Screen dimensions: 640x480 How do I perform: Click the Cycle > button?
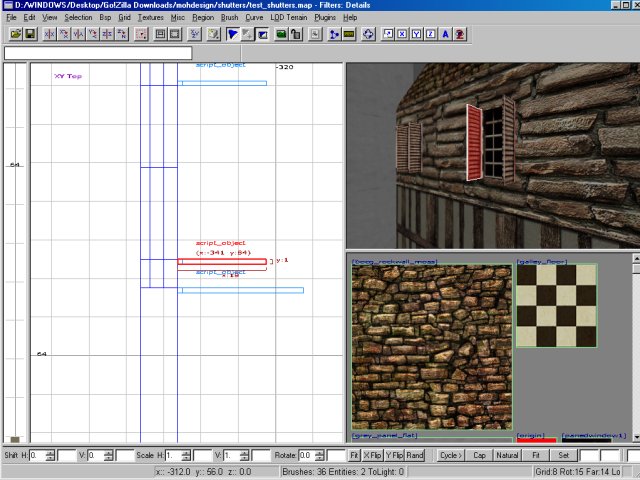click(x=451, y=455)
